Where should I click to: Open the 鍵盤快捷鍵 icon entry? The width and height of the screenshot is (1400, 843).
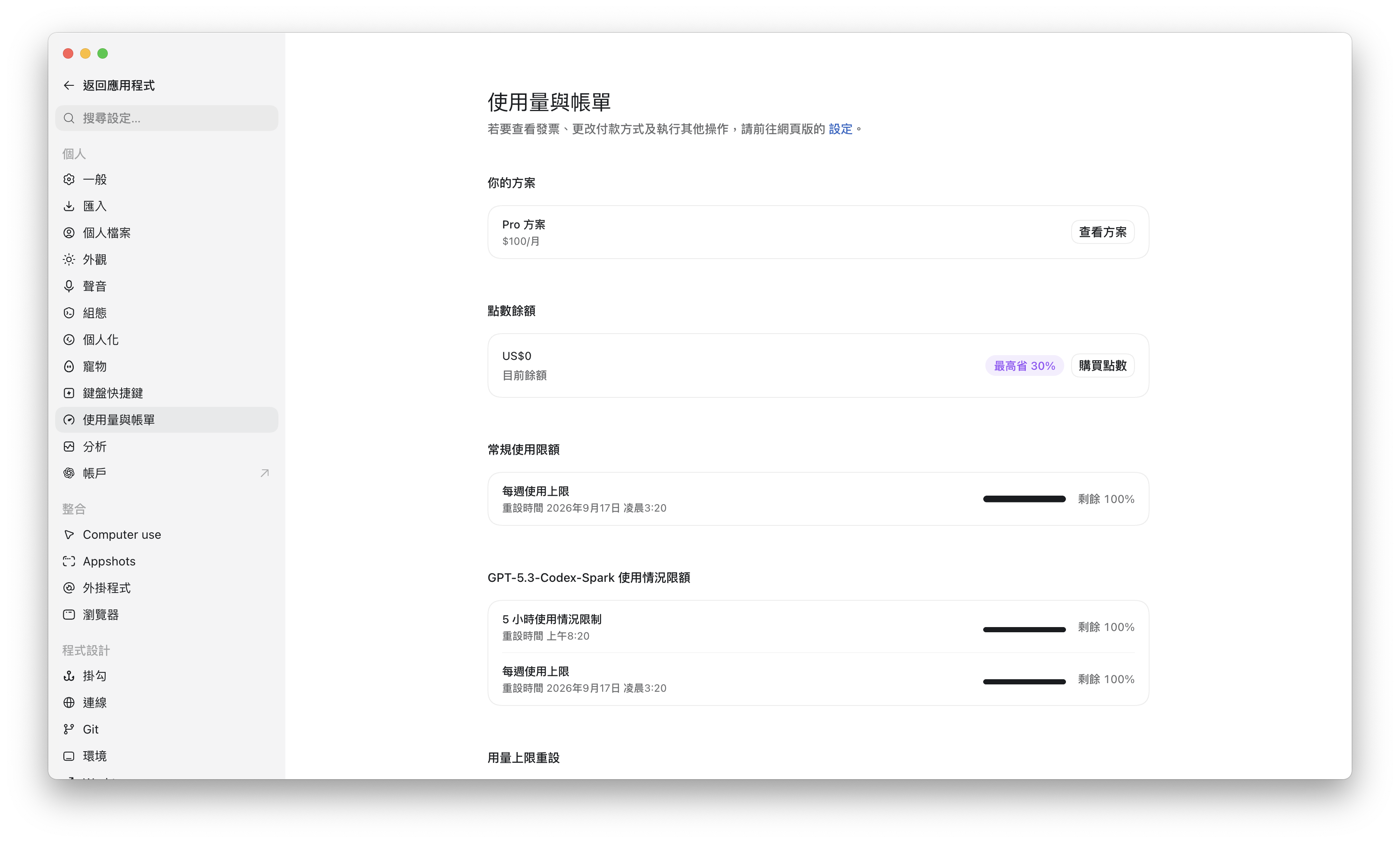click(69, 393)
